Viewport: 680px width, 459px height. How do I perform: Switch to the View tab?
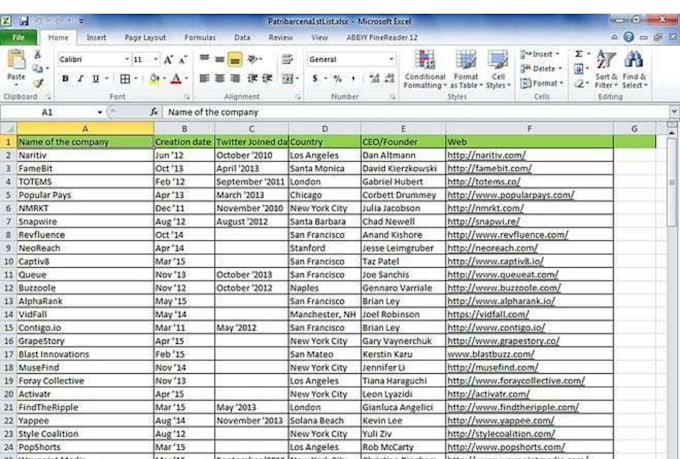click(x=320, y=38)
